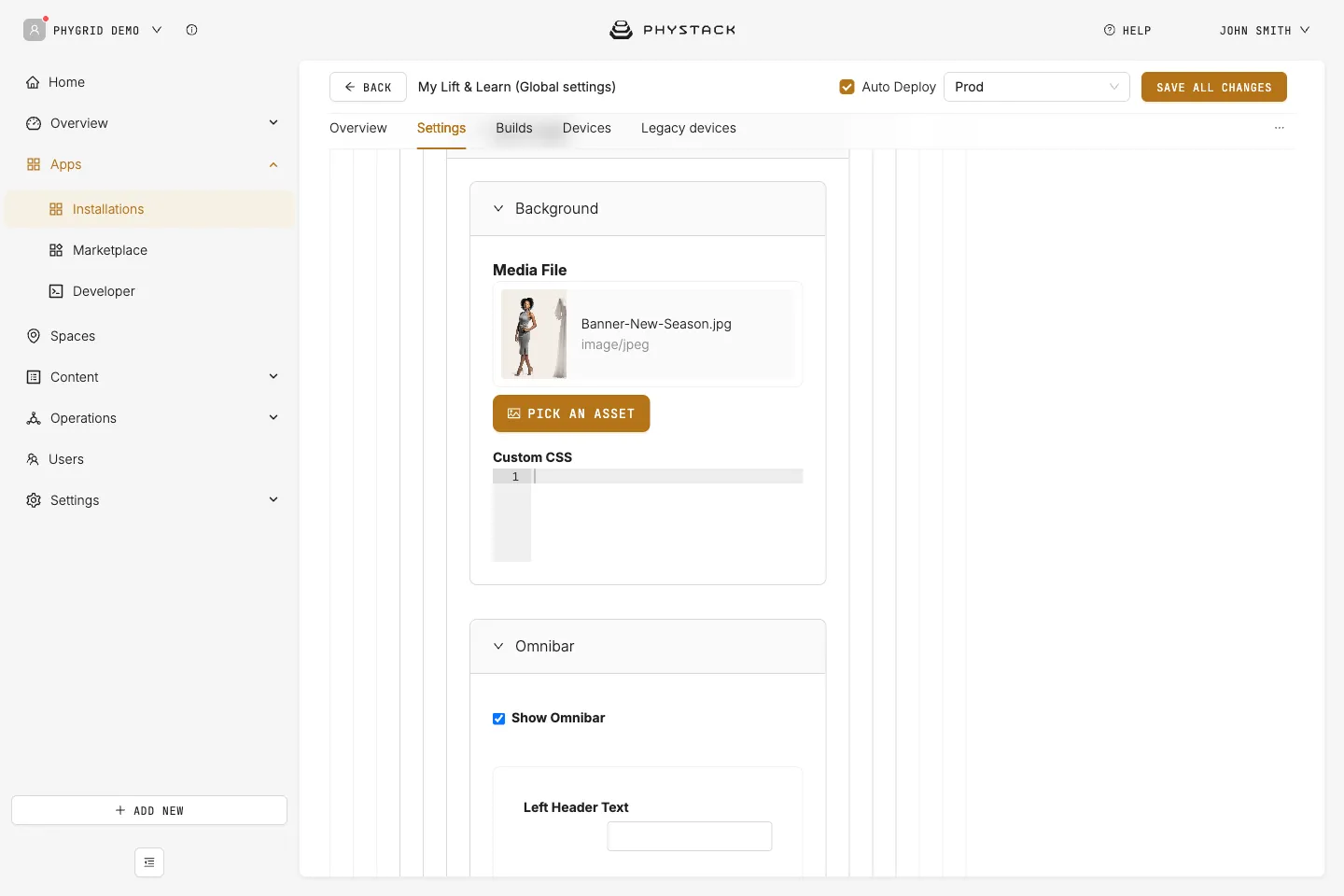
Task: Open the three-dot more options menu
Action: (1280, 128)
